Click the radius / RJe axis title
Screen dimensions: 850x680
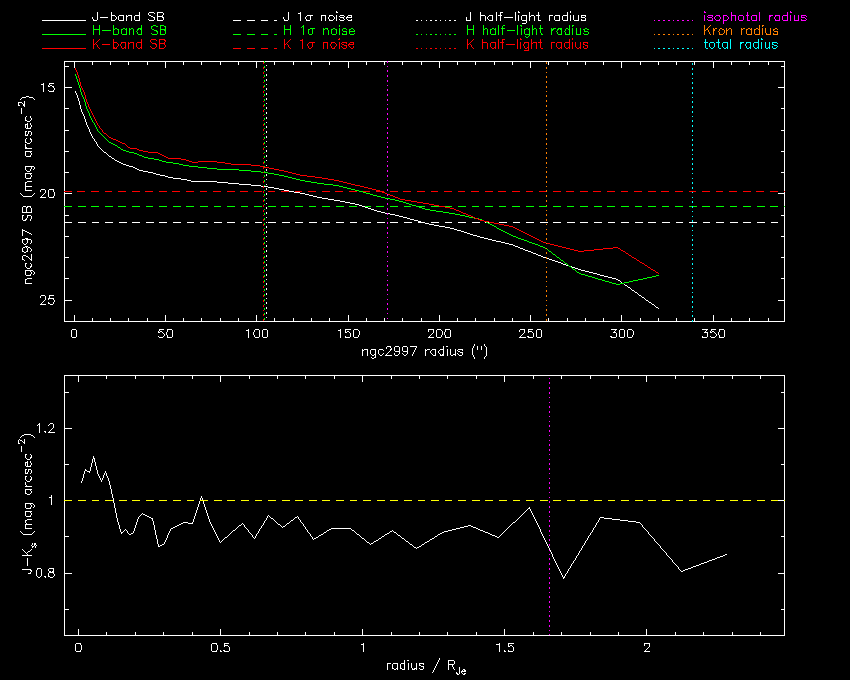coord(427,667)
